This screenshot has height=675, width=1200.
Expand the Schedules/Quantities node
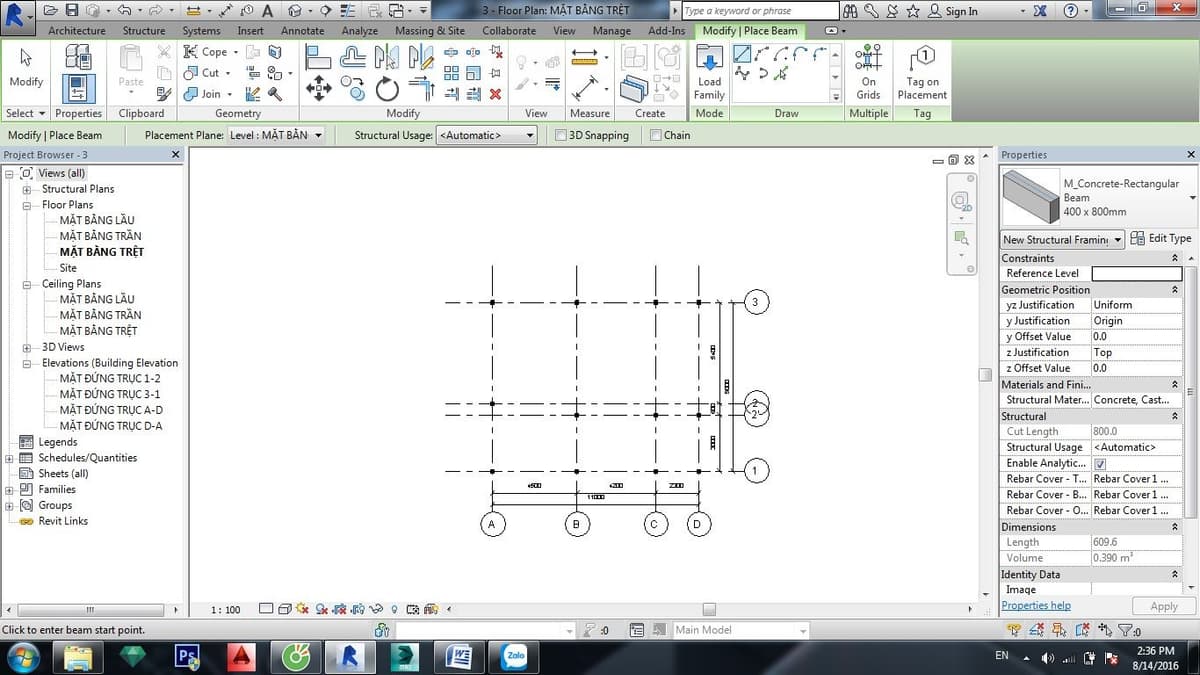tap(10, 458)
